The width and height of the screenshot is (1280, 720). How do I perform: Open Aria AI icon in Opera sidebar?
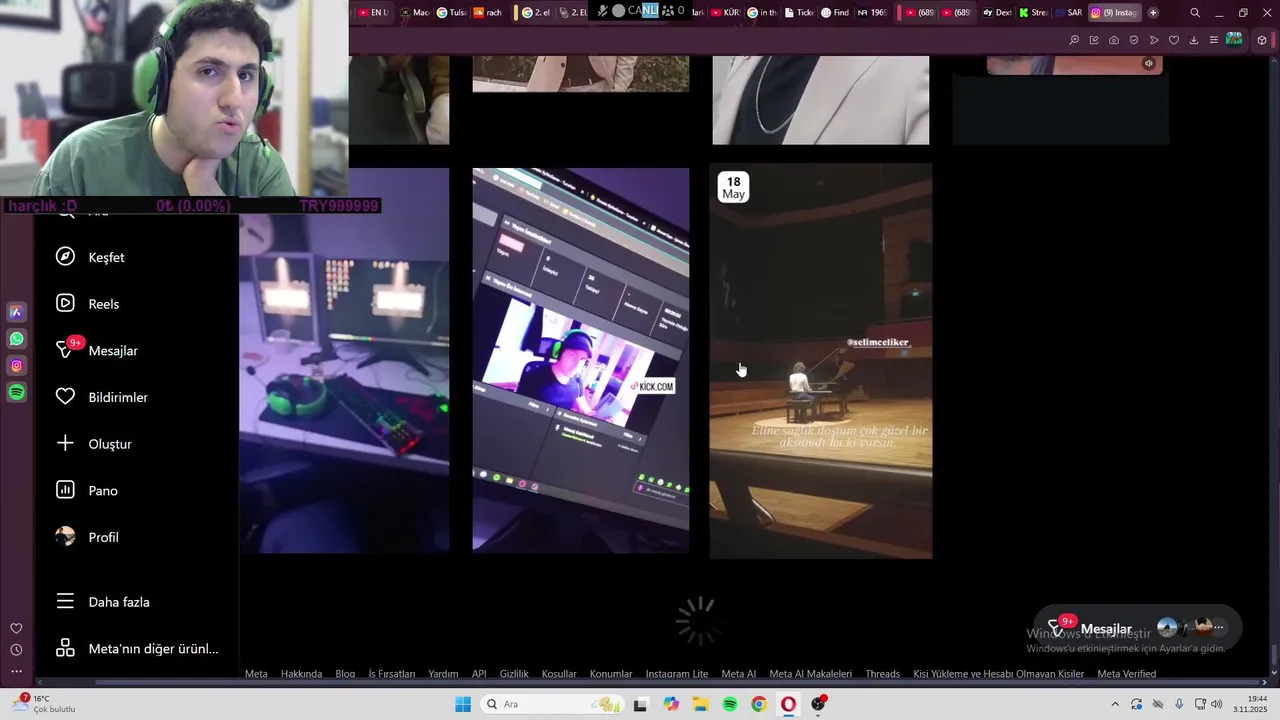16,312
